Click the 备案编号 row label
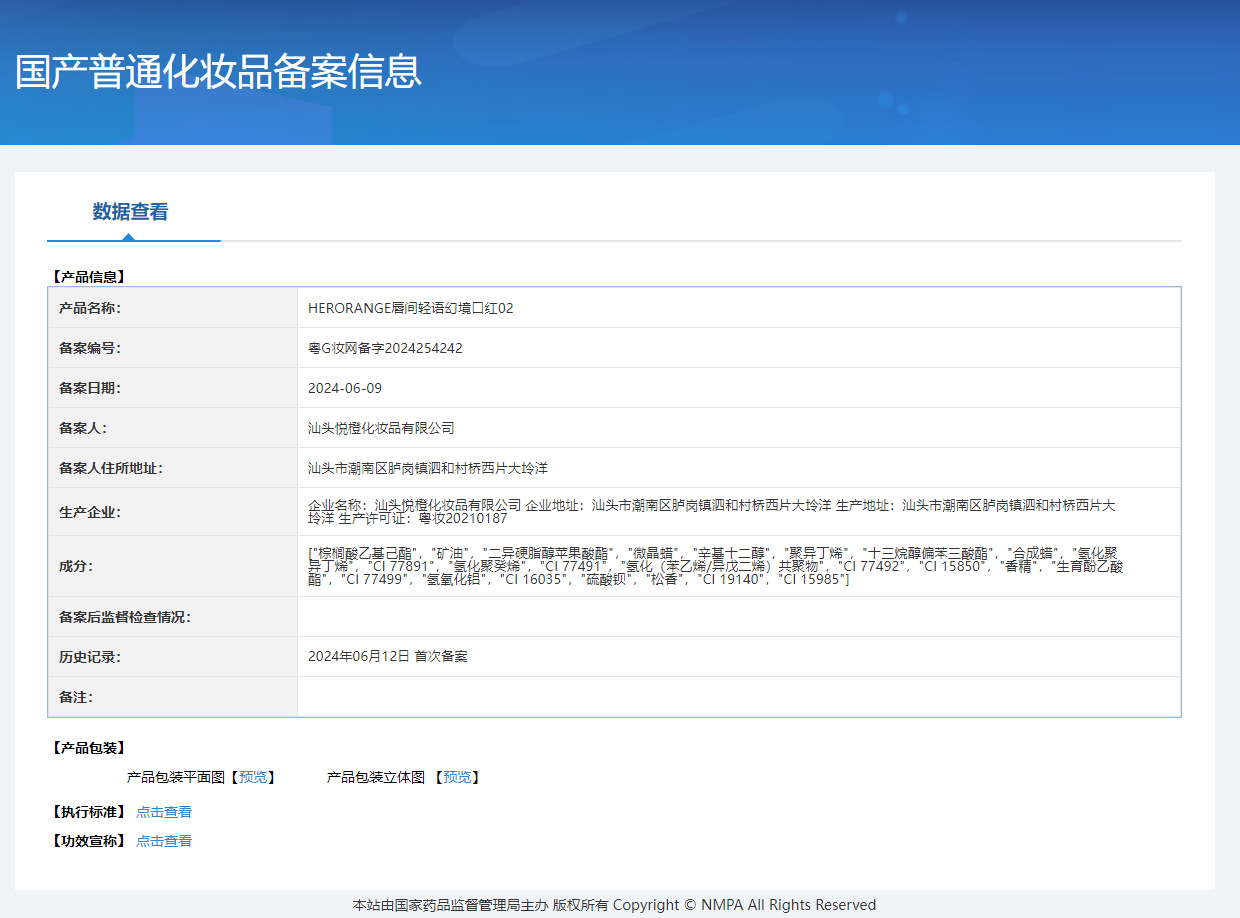Image resolution: width=1240 pixels, height=918 pixels. click(x=90, y=348)
